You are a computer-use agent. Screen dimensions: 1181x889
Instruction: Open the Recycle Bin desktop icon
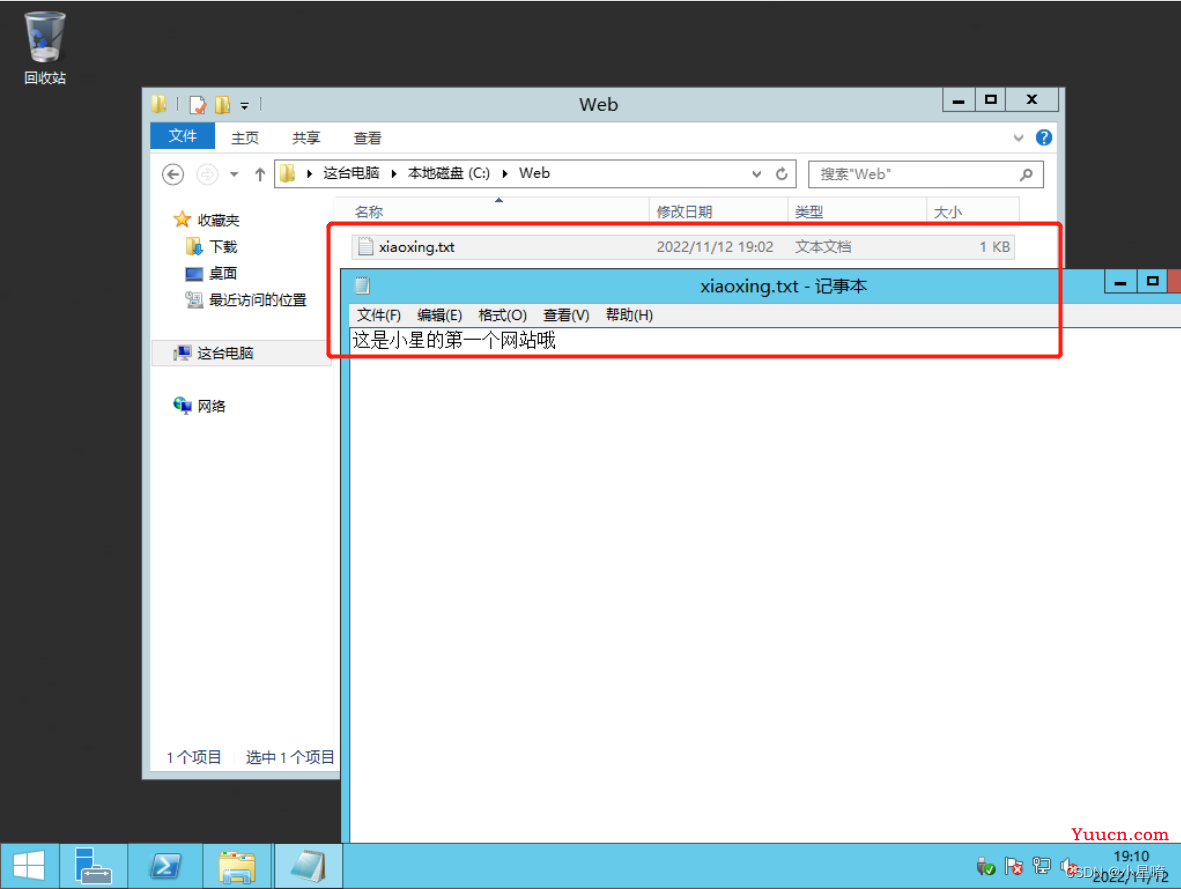click(44, 47)
